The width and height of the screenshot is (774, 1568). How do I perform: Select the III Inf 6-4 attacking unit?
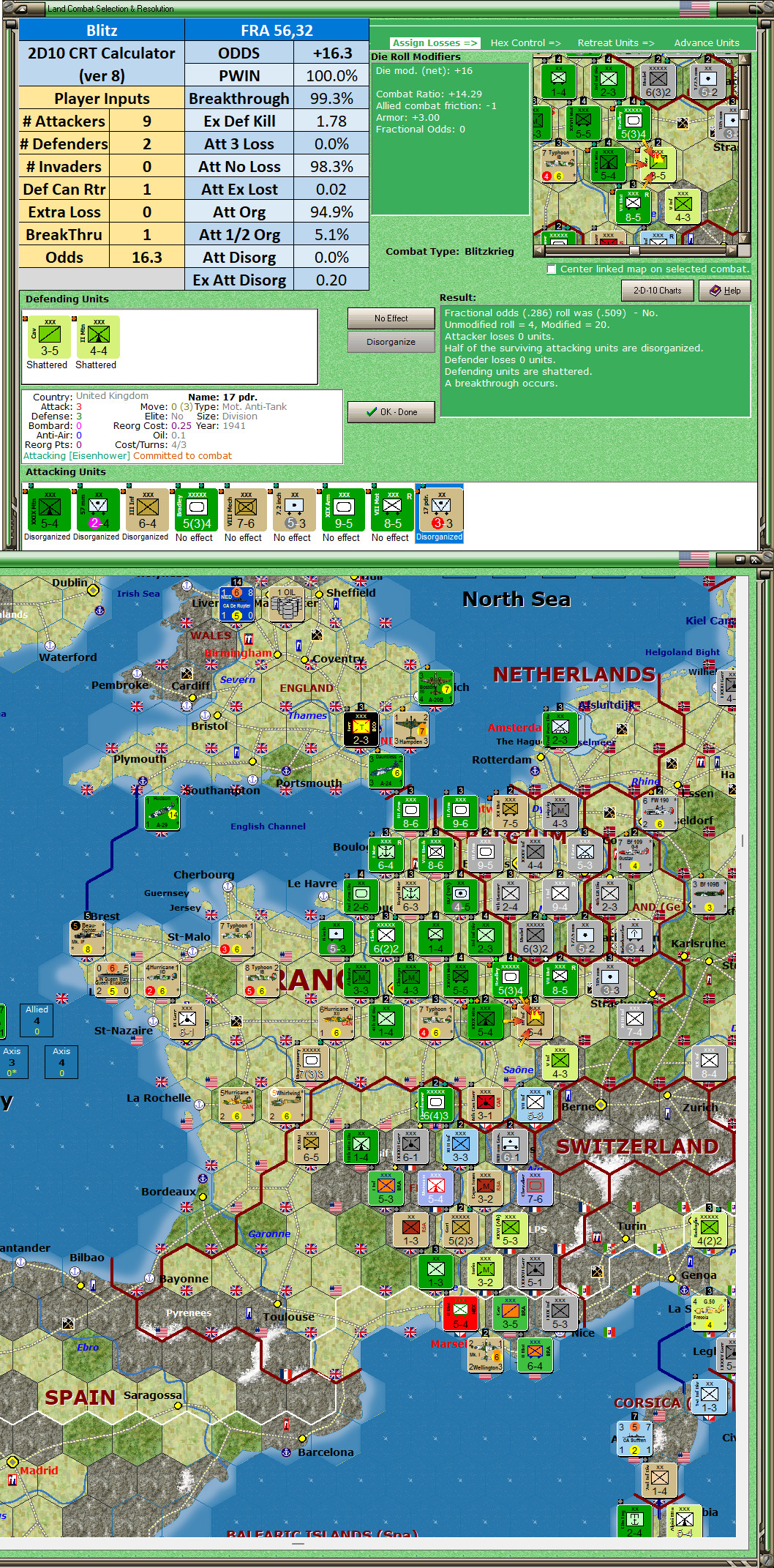tap(146, 509)
